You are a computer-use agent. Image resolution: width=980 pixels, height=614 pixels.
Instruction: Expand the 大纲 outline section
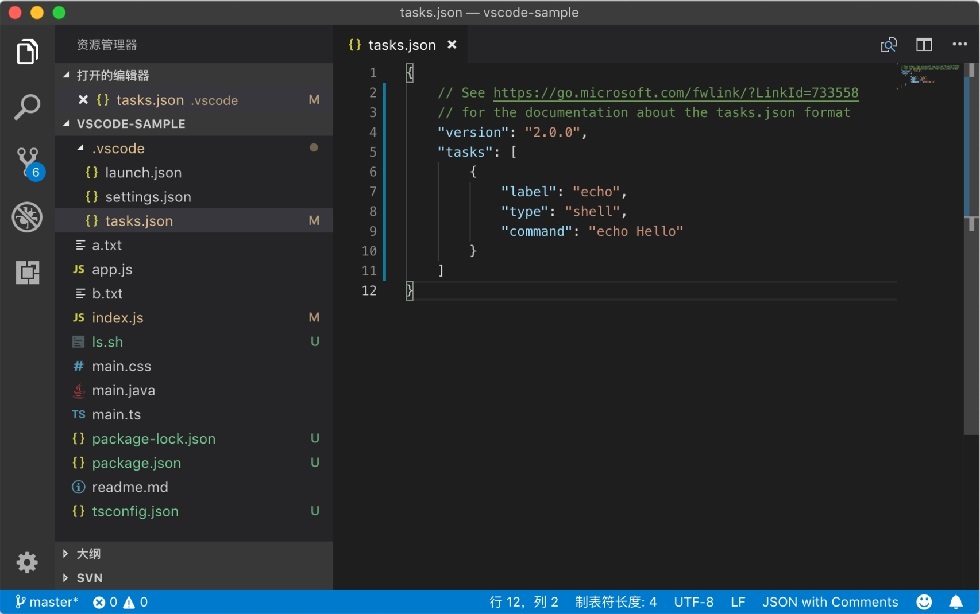pyautogui.click(x=194, y=553)
